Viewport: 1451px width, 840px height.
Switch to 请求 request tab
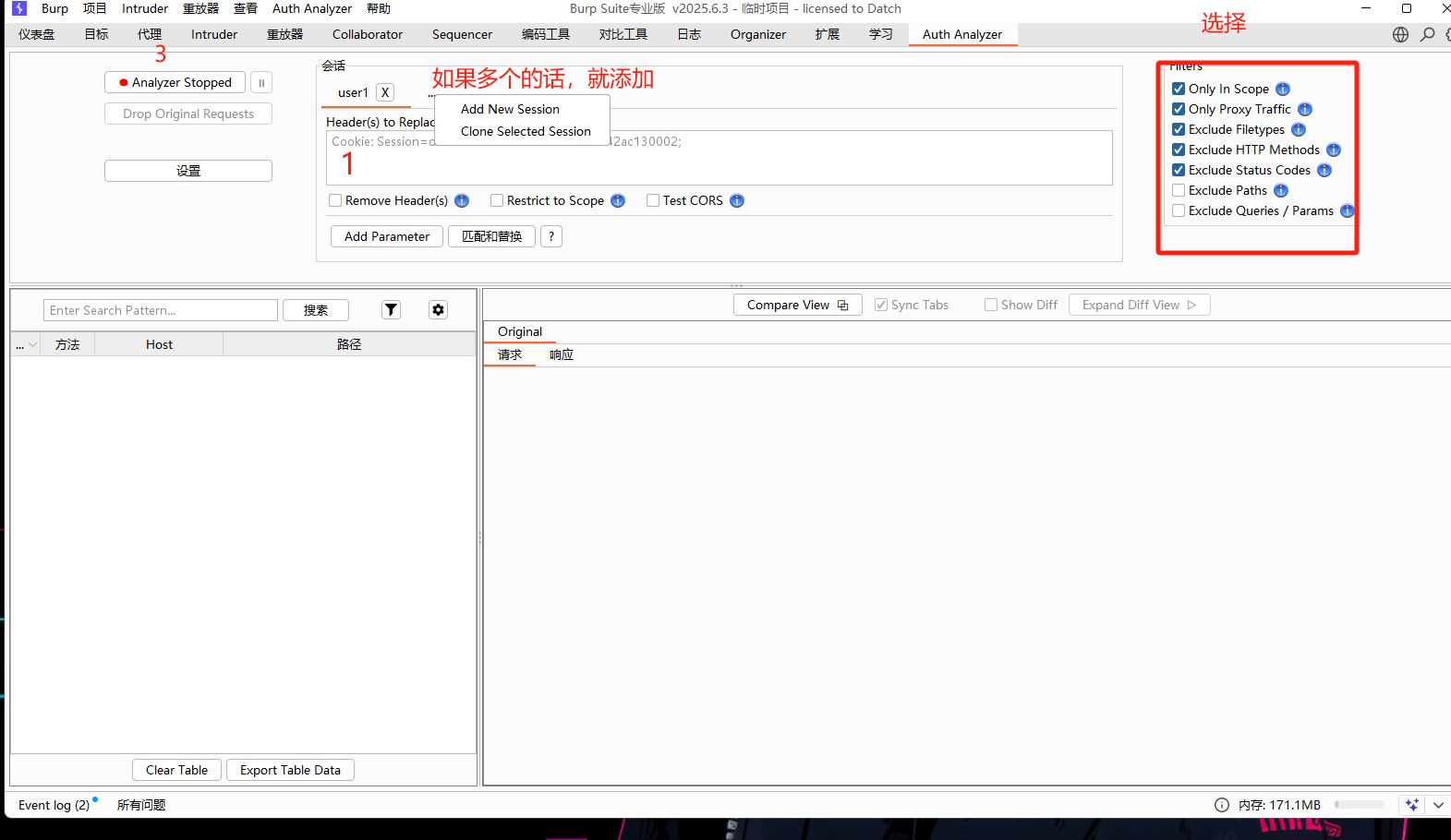coord(510,354)
